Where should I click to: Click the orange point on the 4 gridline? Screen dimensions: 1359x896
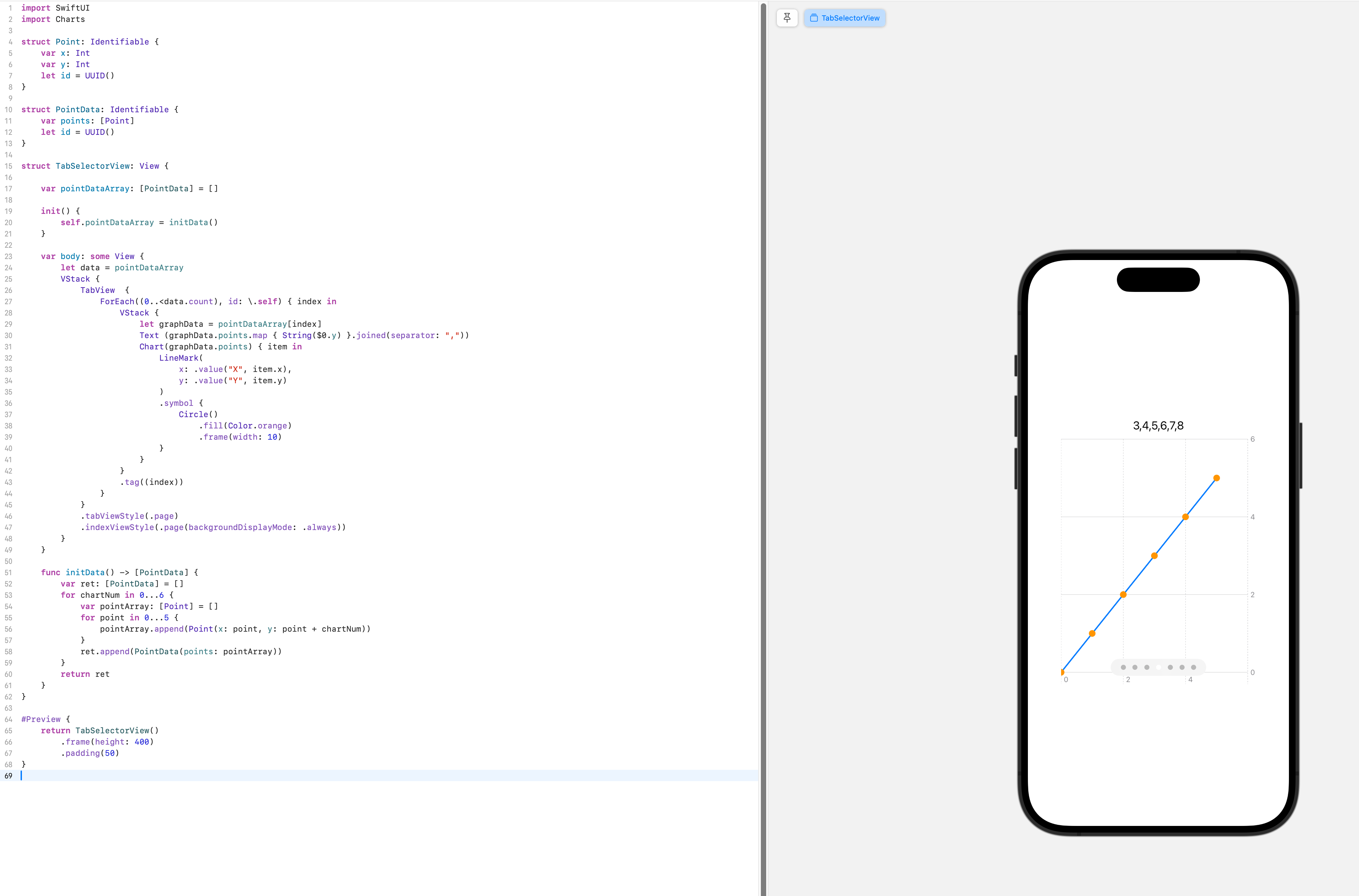[x=1185, y=517]
